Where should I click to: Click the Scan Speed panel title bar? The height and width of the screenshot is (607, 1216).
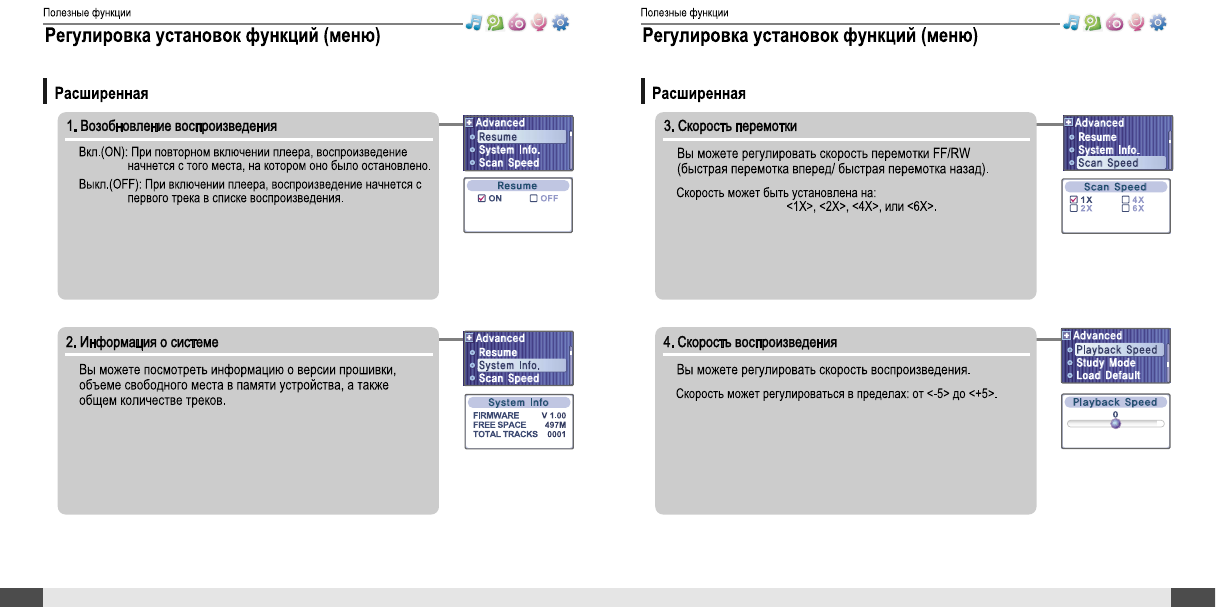(x=1116, y=187)
